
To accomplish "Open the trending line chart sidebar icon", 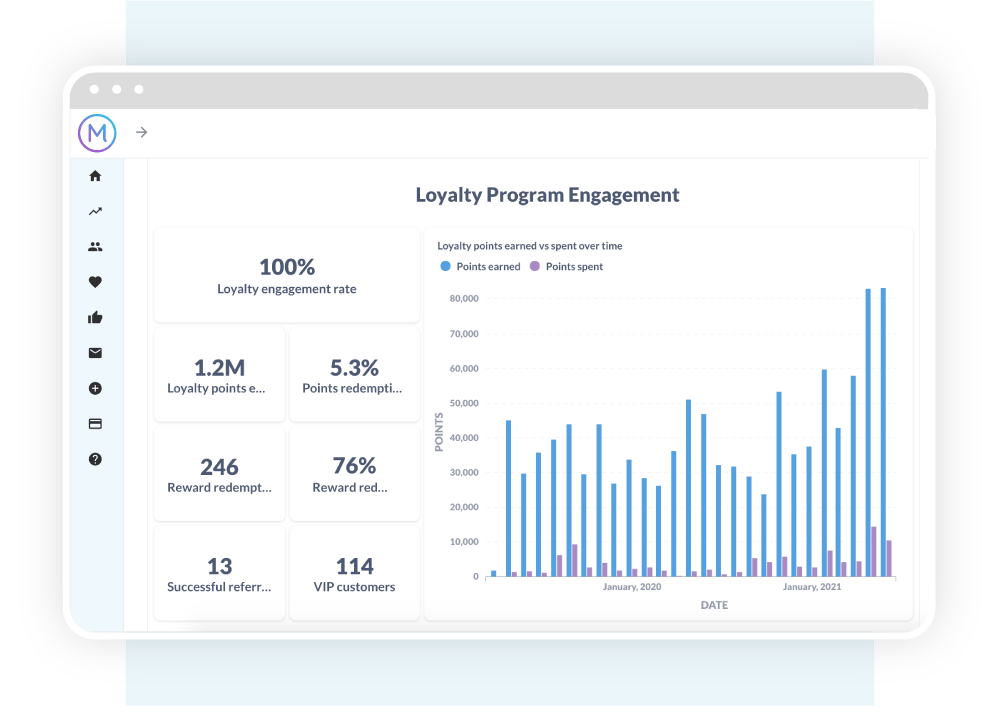I will click(96, 211).
